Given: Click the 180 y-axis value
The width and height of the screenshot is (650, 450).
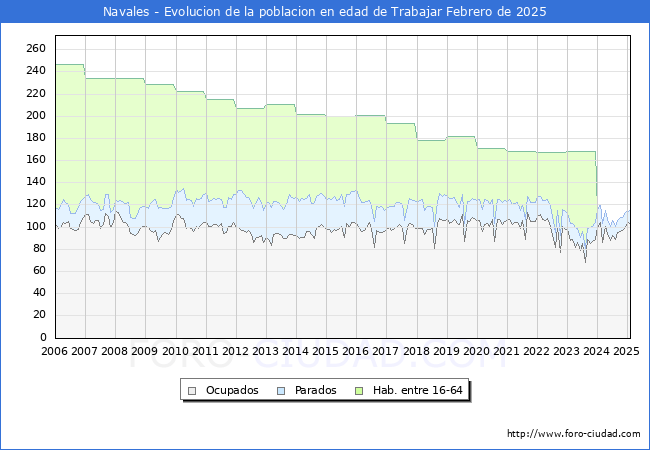Looking at the screenshot, I should [36, 137].
